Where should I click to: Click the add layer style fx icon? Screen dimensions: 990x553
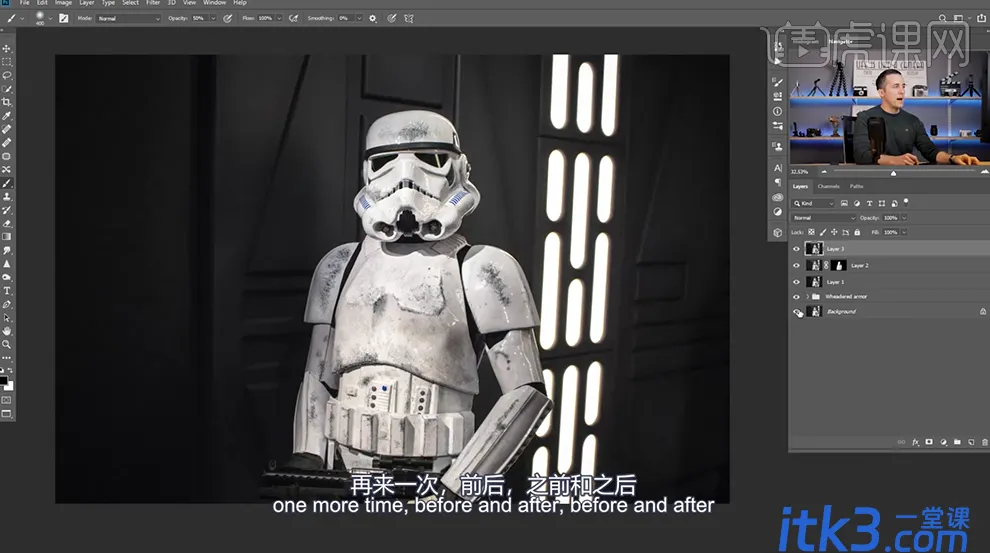[x=915, y=443]
